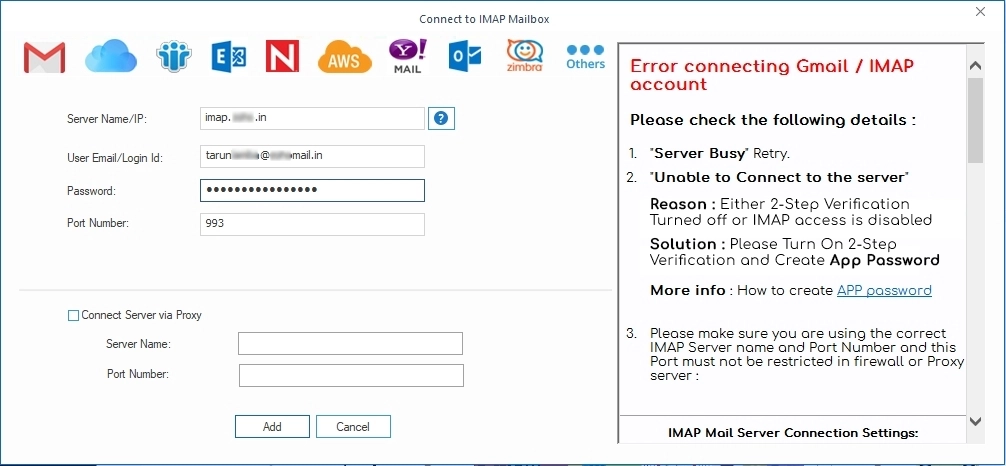The width and height of the screenshot is (1006, 466).
Task: Click the 'Server Busy' Retry text
Action: point(720,154)
